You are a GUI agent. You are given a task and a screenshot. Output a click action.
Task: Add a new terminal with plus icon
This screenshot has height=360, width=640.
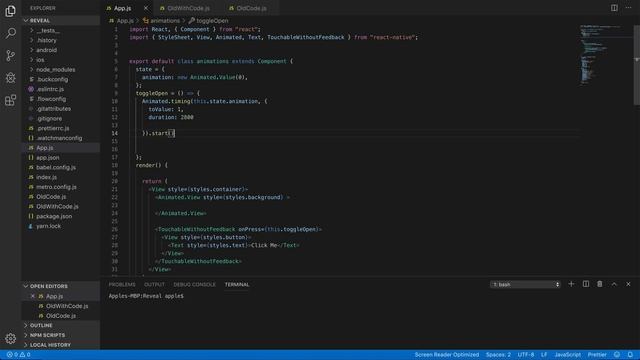point(571,284)
